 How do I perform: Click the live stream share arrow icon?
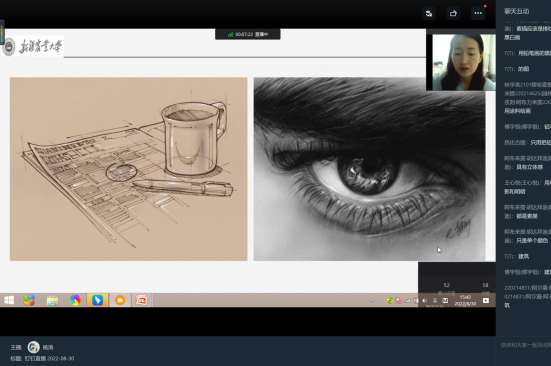pos(453,13)
